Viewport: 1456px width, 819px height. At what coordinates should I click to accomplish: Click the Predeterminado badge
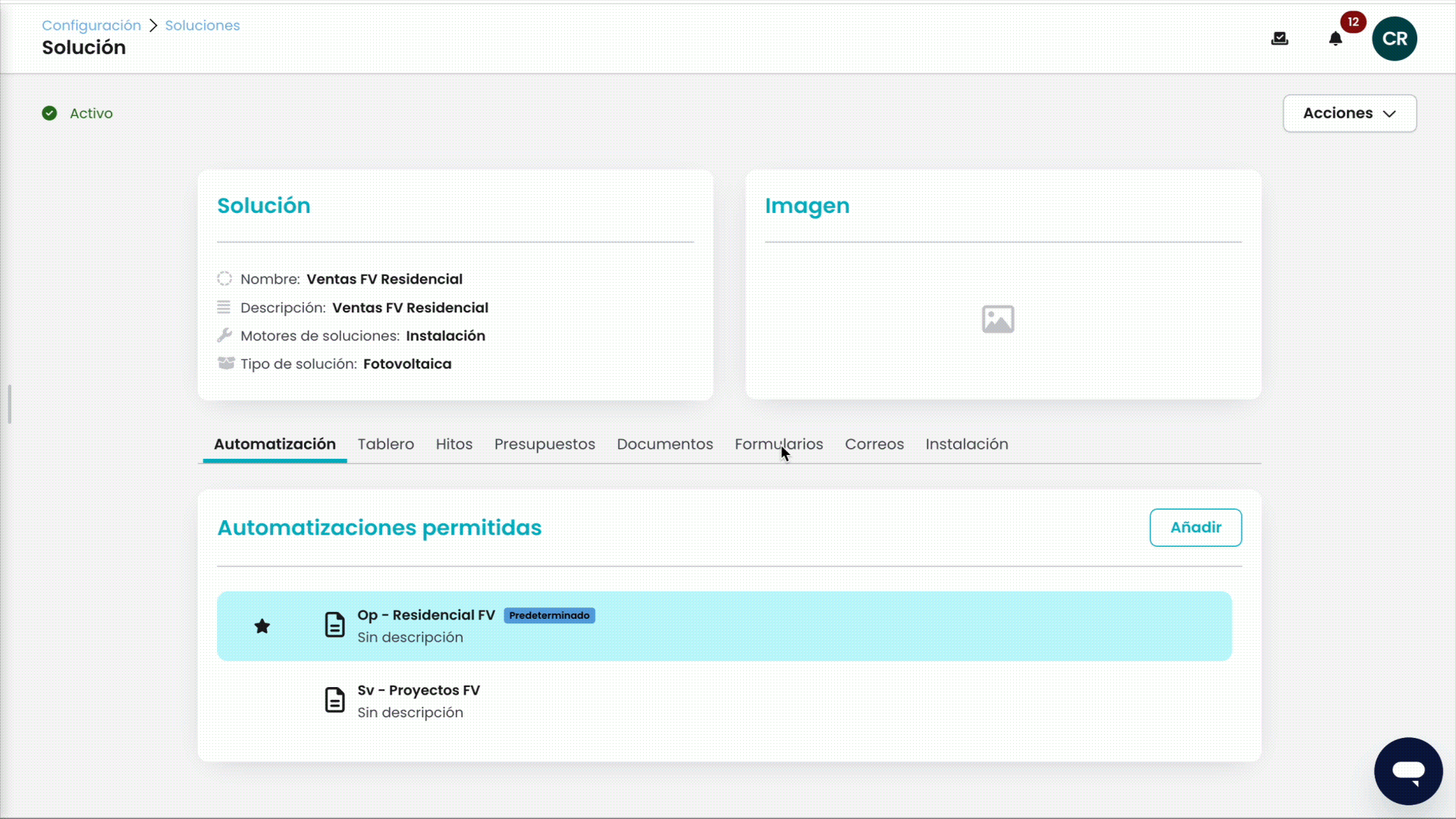coord(549,616)
